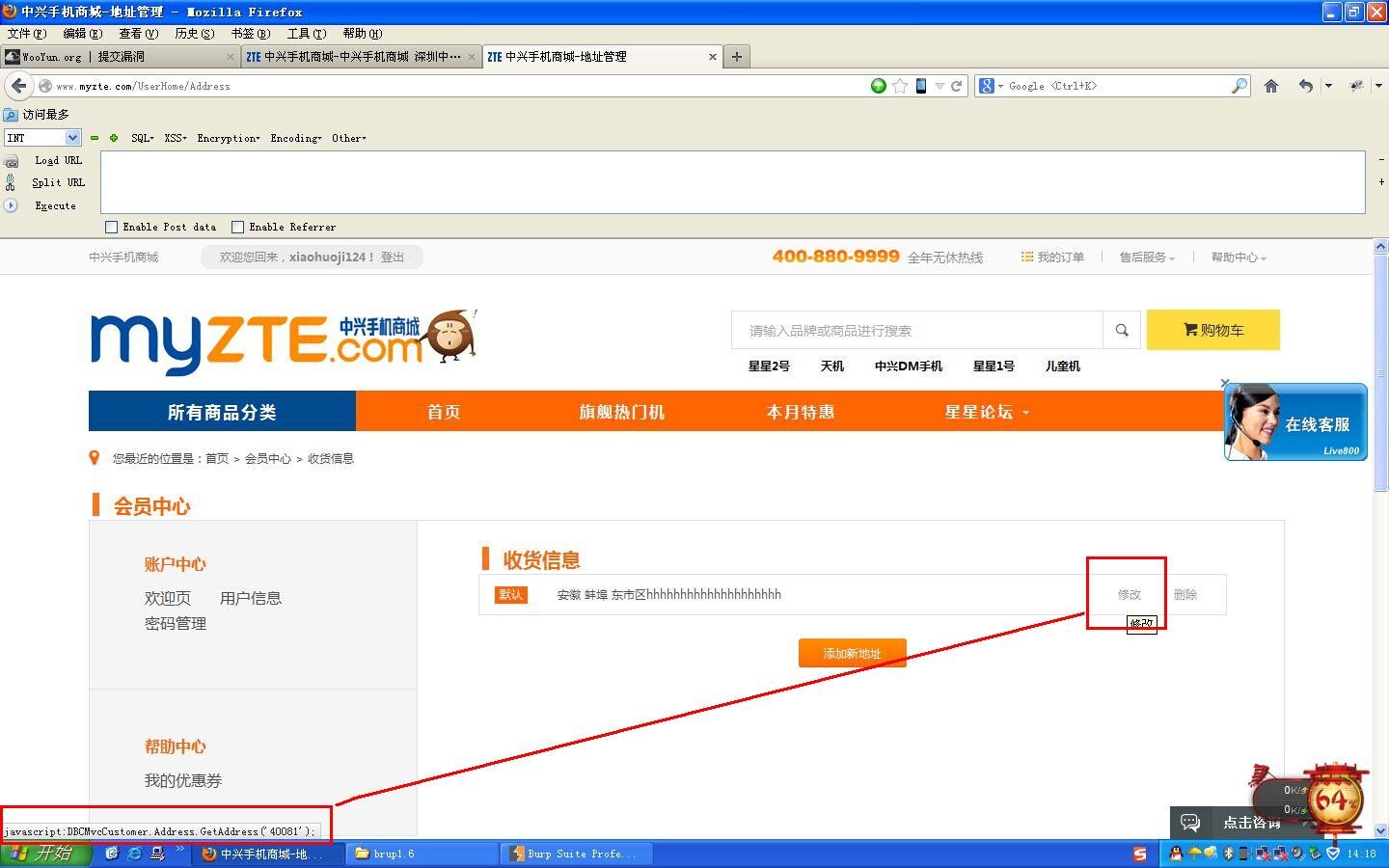Viewport: 1389px width, 868px height.
Task: Click the search magnifier in Google search box
Action: tap(1239, 86)
